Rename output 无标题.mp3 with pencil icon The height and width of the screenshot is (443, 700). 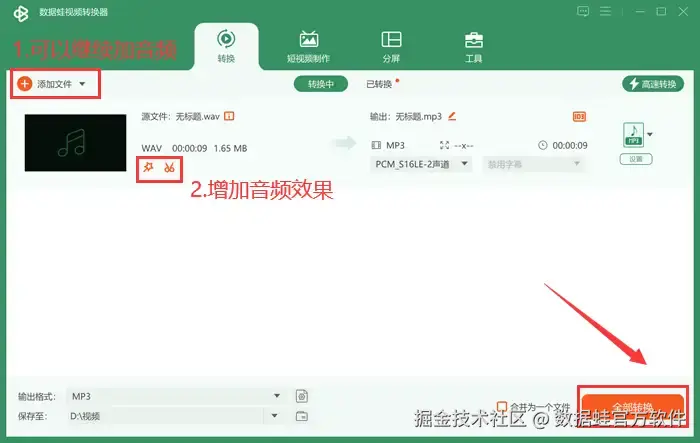click(x=452, y=116)
